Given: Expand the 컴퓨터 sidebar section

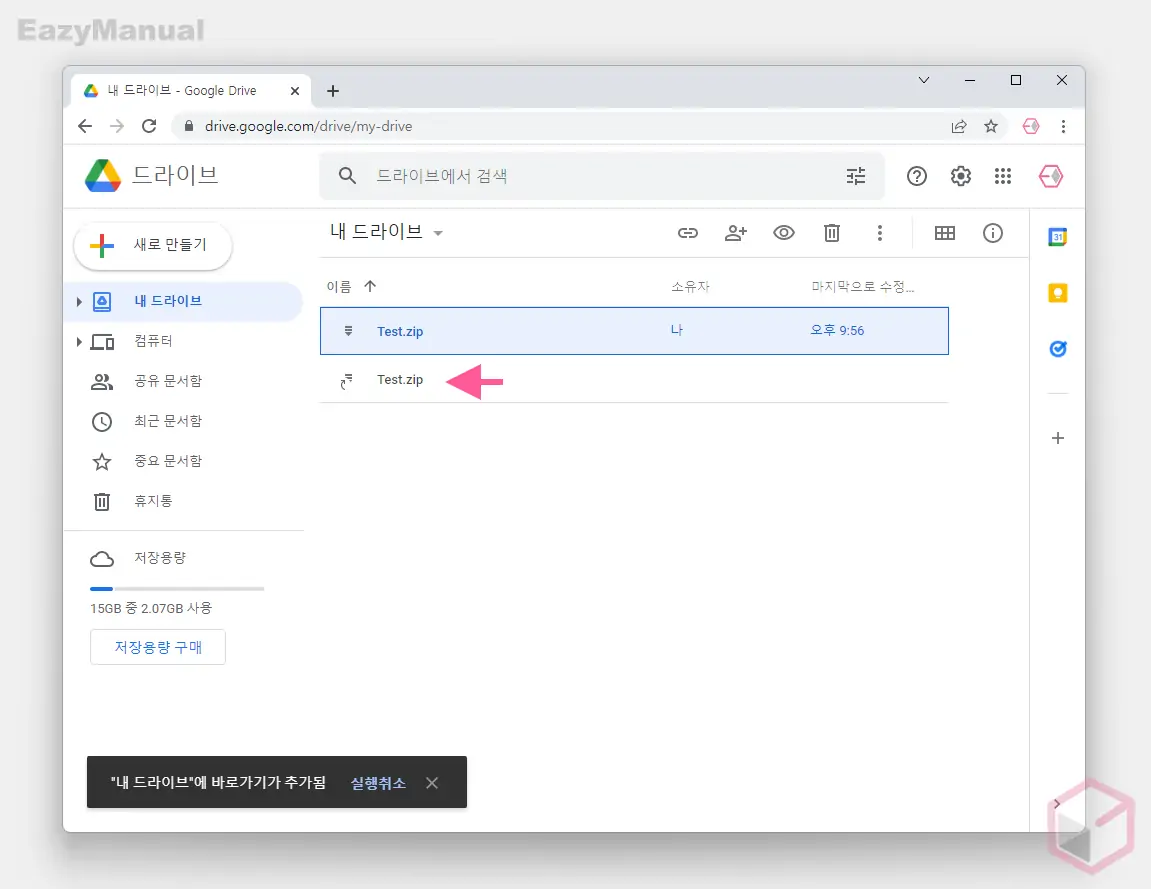Looking at the screenshot, I should [x=80, y=341].
